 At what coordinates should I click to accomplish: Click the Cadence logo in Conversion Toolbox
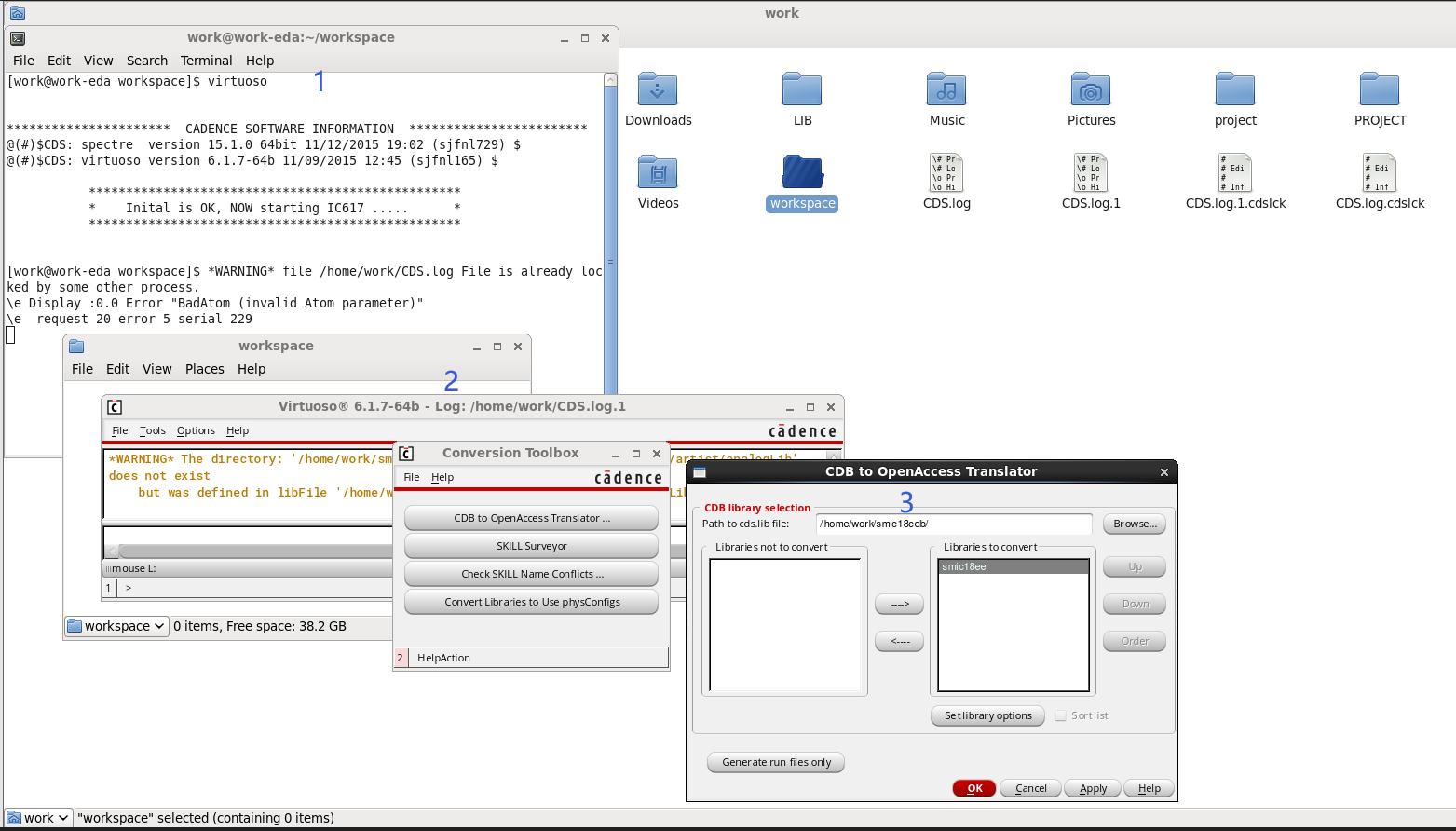click(x=630, y=476)
